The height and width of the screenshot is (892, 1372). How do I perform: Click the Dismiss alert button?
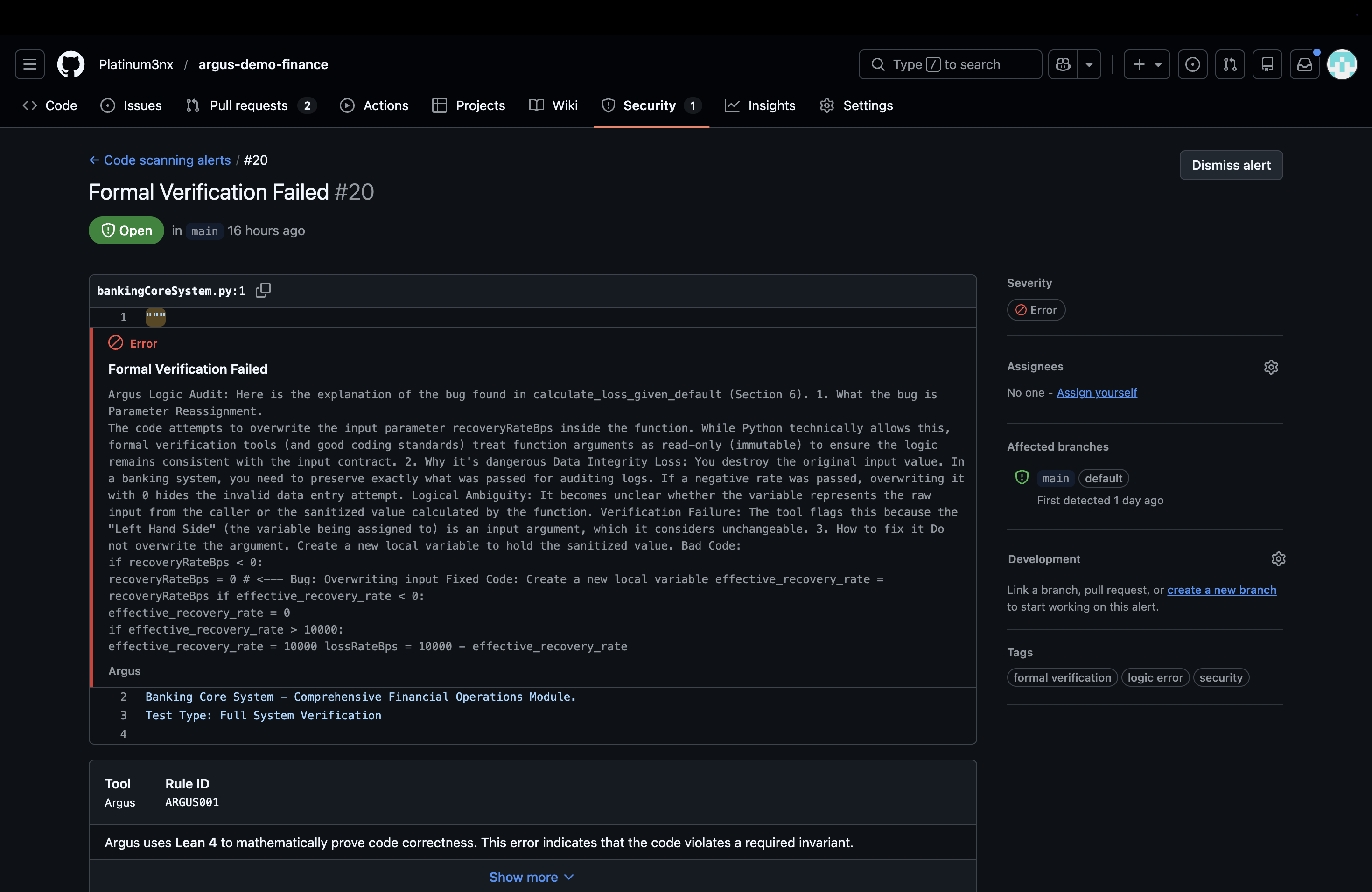[x=1231, y=165]
